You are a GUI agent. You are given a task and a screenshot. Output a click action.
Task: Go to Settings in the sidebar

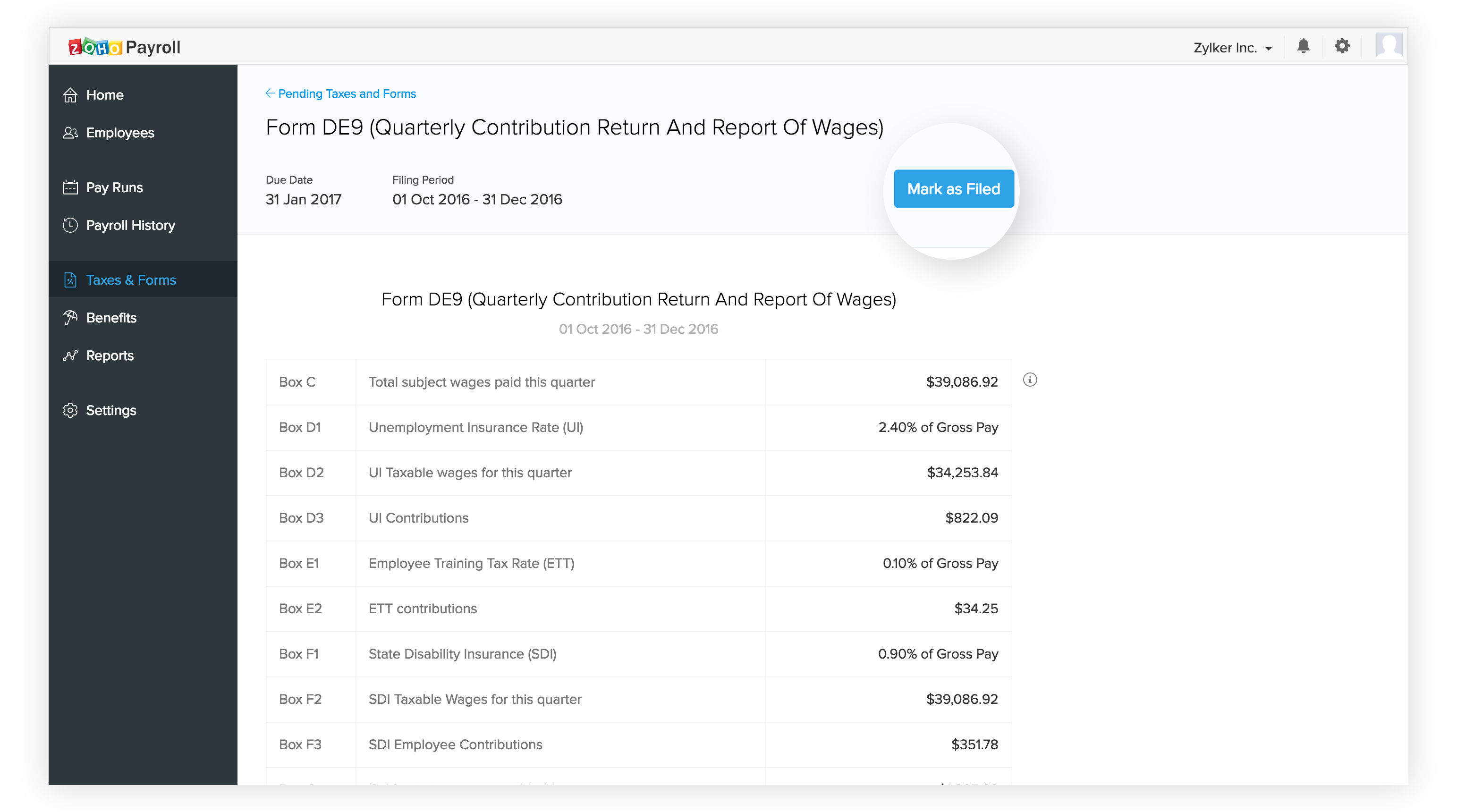click(111, 411)
